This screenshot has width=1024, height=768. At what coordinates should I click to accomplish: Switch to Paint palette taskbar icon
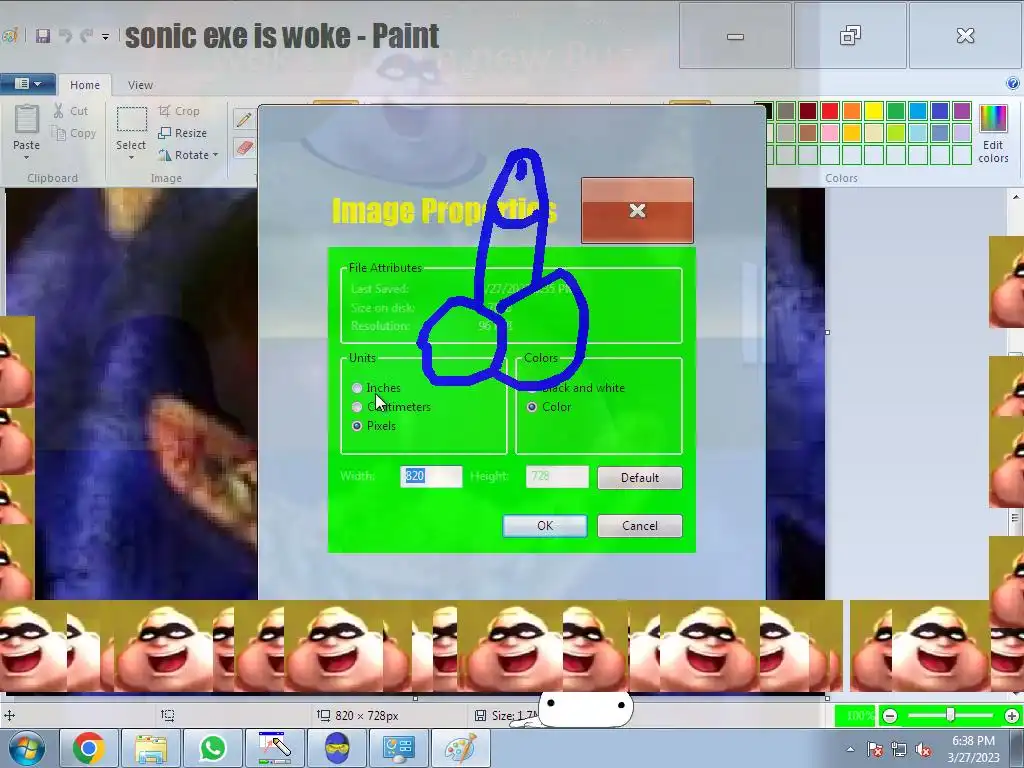[461, 748]
